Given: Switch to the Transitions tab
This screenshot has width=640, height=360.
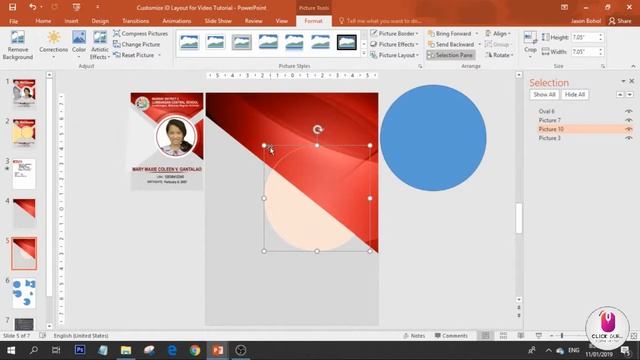Looking at the screenshot, I should click(x=136, y=21).
